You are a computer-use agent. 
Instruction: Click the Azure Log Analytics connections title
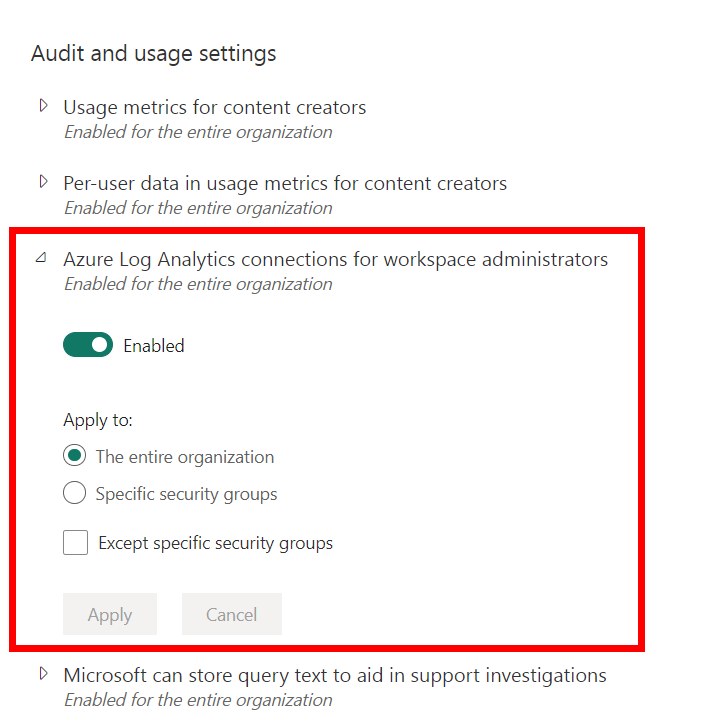pos(335,259)
